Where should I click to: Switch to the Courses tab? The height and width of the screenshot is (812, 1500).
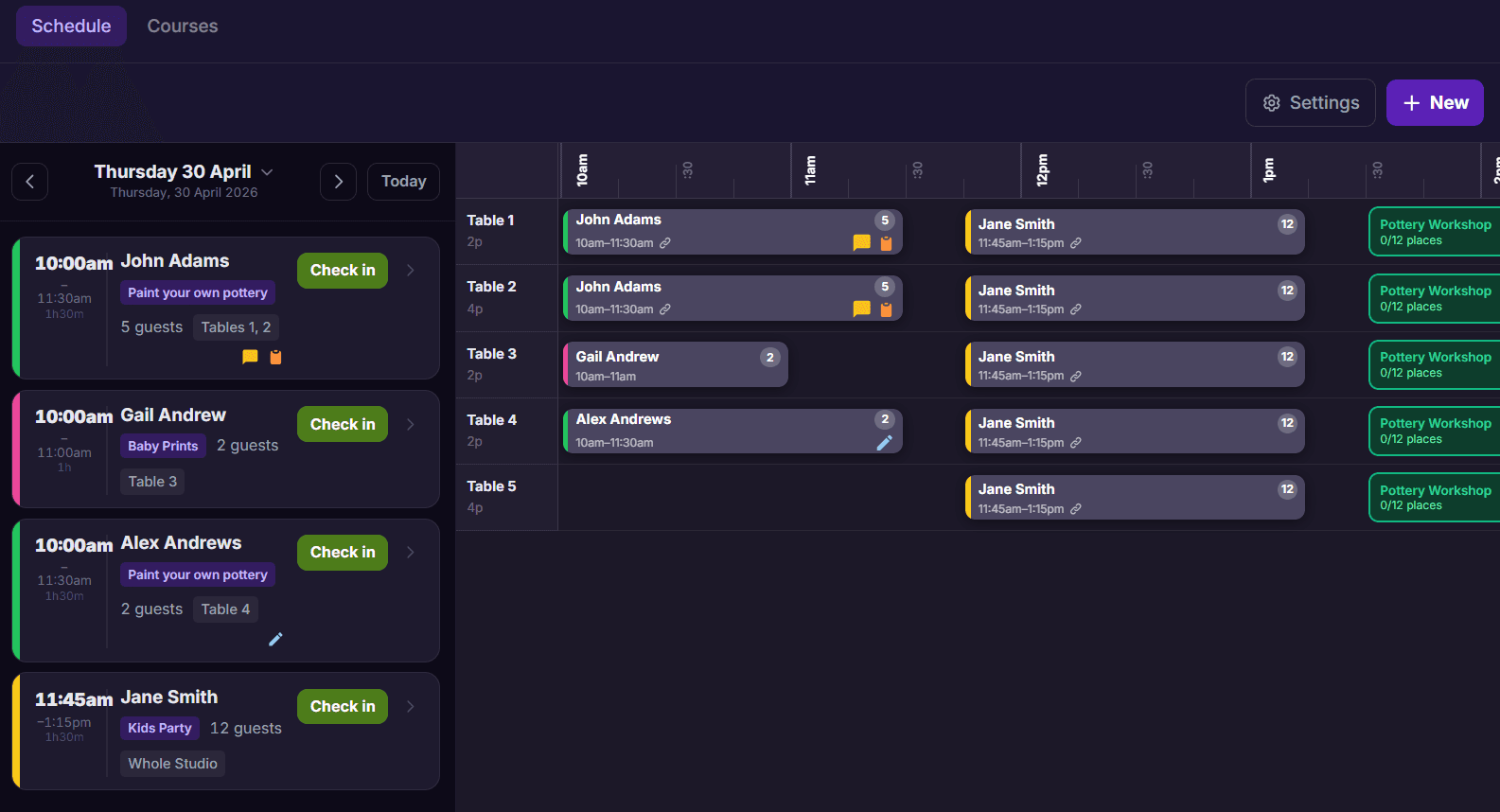click(183, 26)
